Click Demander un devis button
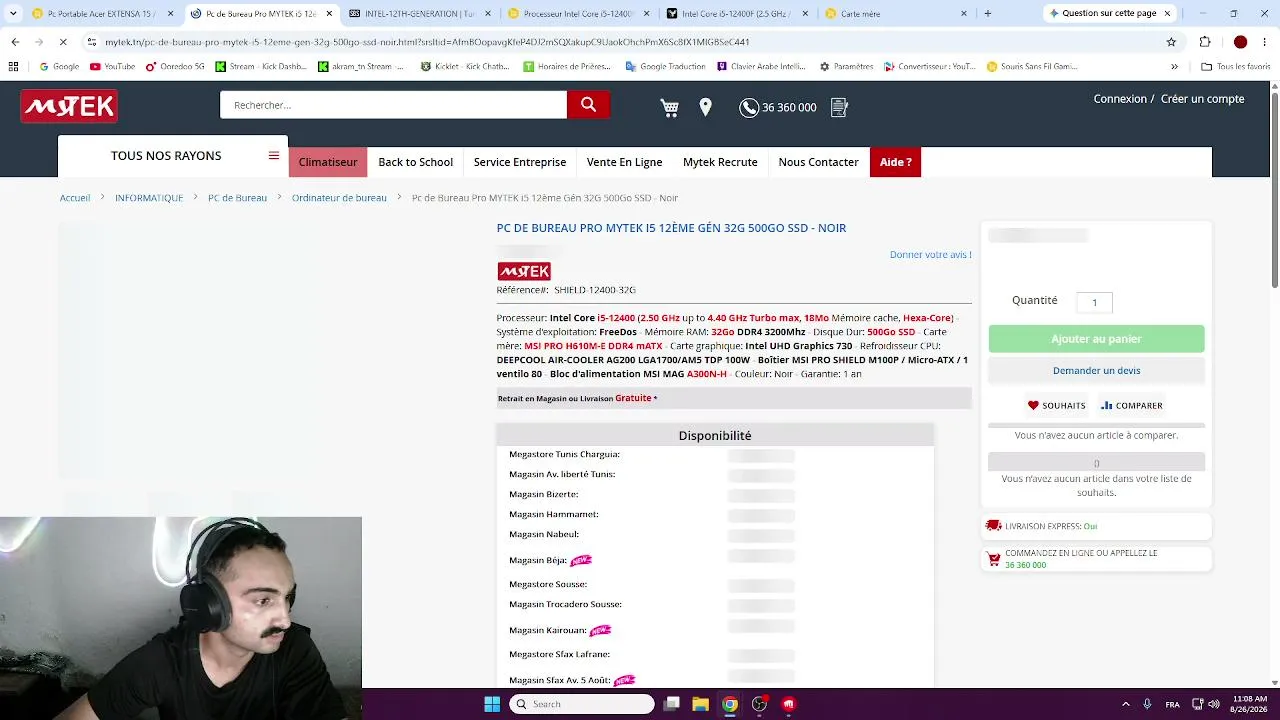1280x720 pixels. [x=1096, y=371]
